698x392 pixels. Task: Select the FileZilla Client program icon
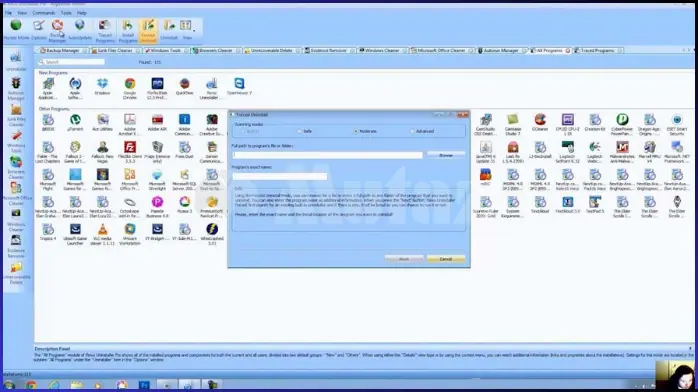pyautogui.click(x=130, y=152)
